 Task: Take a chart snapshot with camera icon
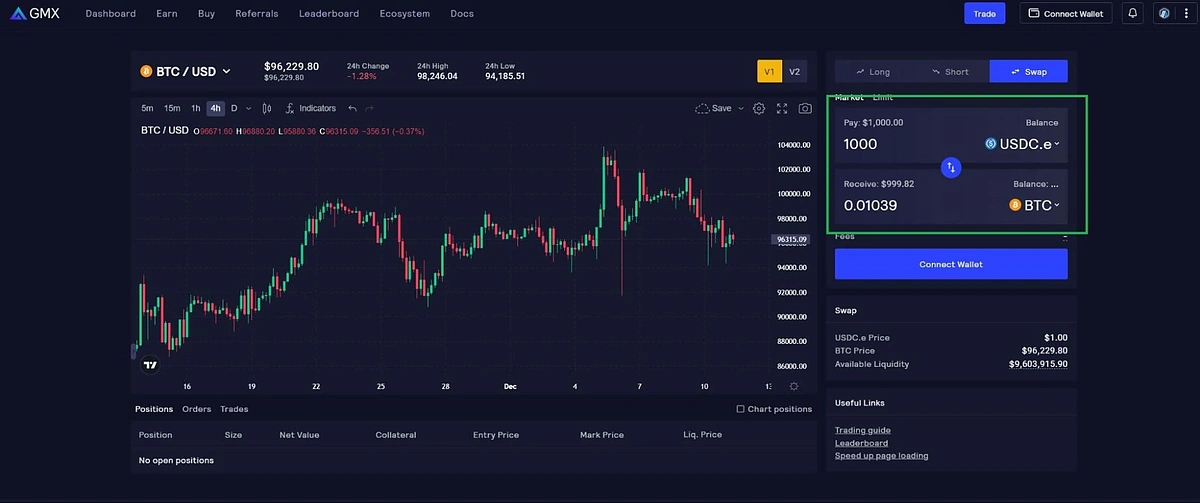(805, 108)
